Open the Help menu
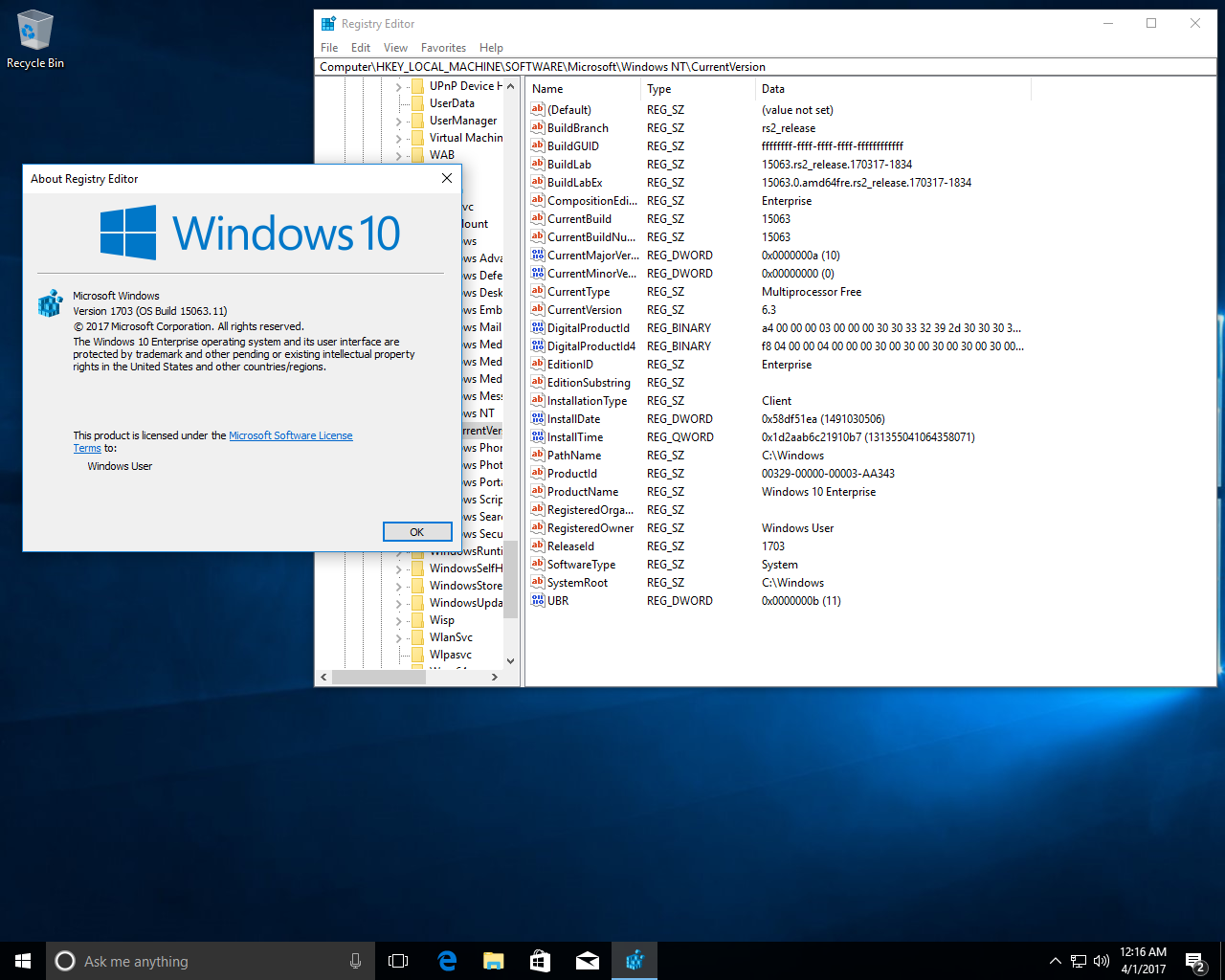The image size is (1225, 980). click(491, 48)
